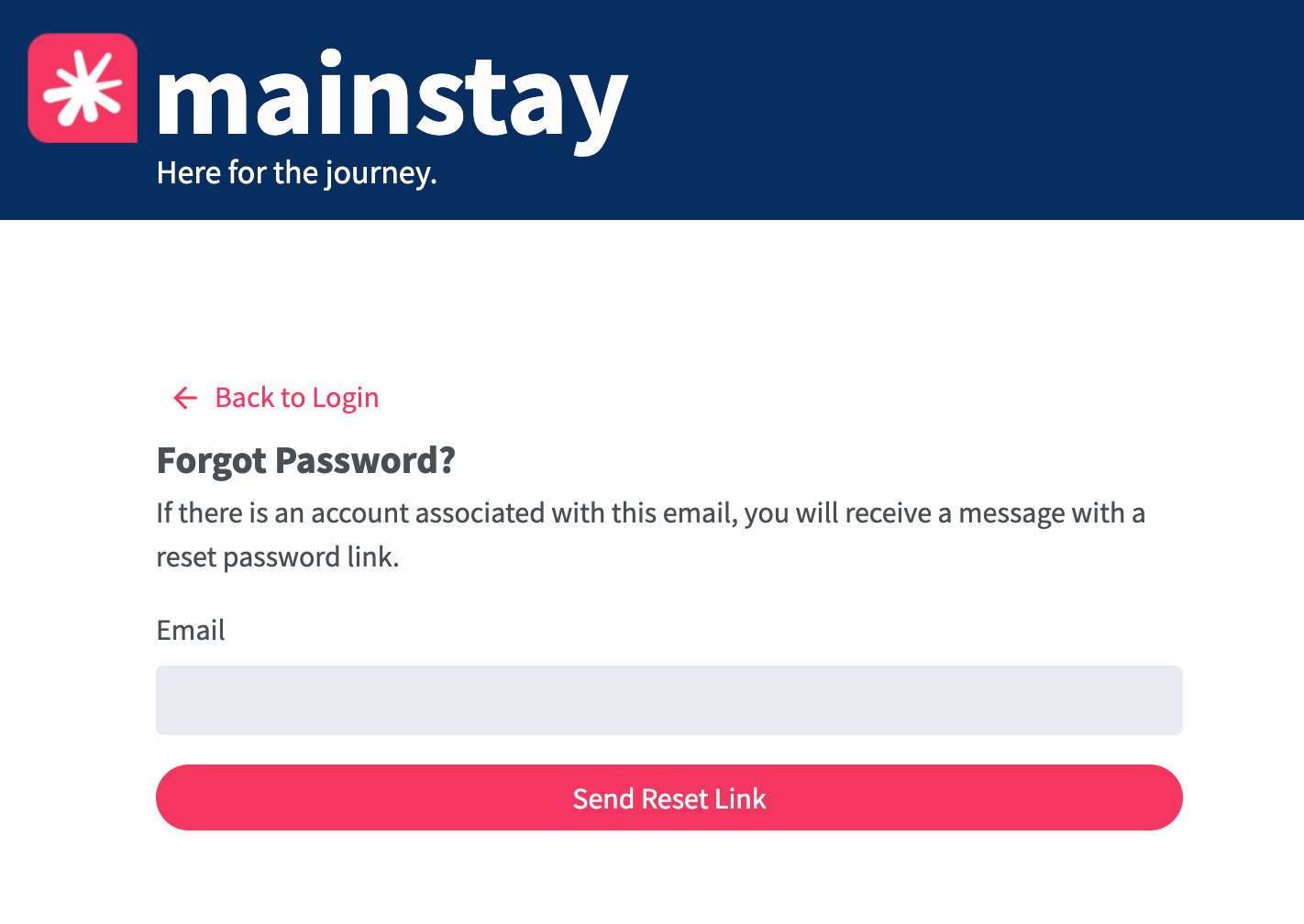Screen dimensions: 1304x924
Task: Return to login via the pink back arrow
Action: click(x=185, y=398)
